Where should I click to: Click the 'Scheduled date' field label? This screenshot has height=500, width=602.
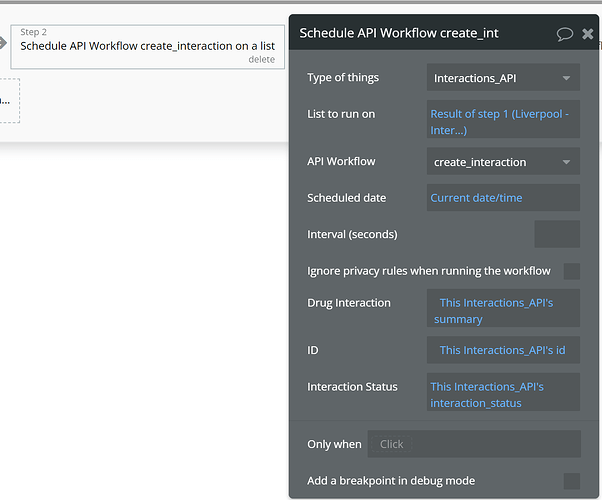point(346,198)
